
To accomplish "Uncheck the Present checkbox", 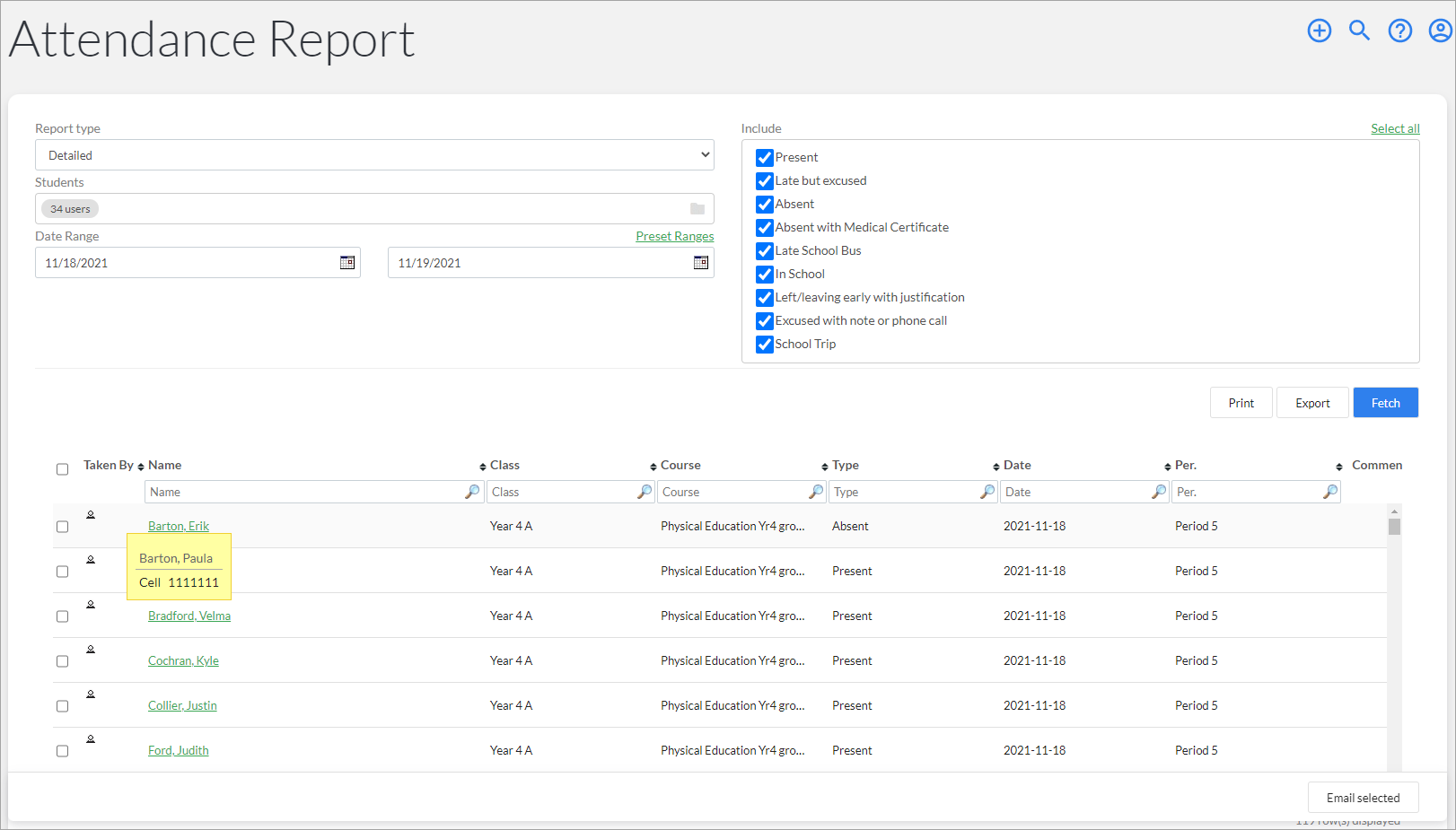I will pyautogui.click(x=765, y=158).
